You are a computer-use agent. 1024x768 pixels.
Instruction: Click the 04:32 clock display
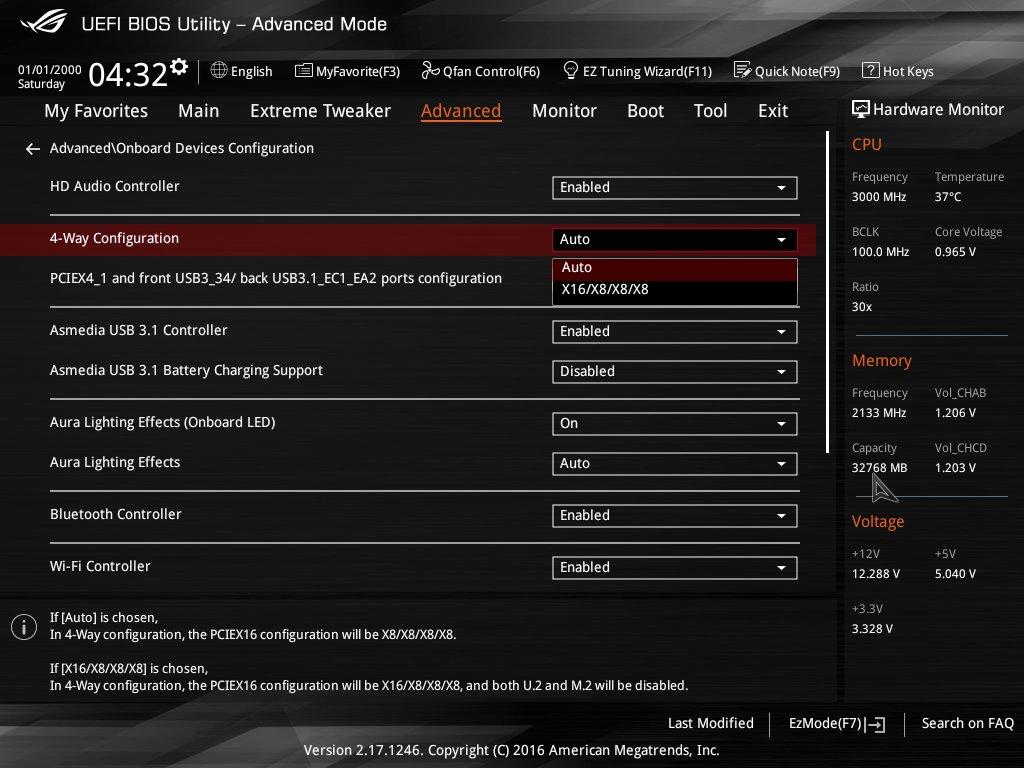click(x=128, y=74)
